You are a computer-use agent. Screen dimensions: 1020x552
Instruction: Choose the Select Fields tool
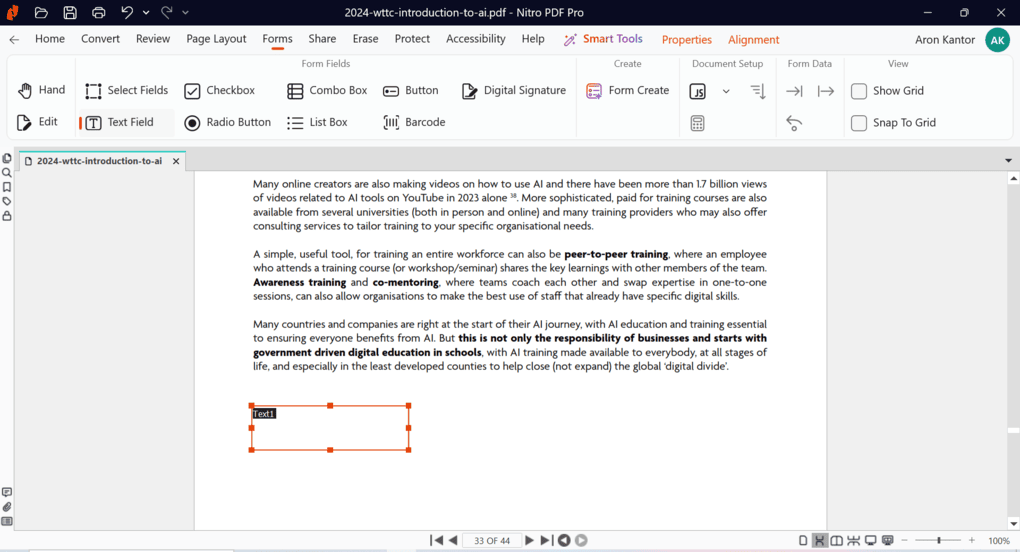(x=127, y=90)
